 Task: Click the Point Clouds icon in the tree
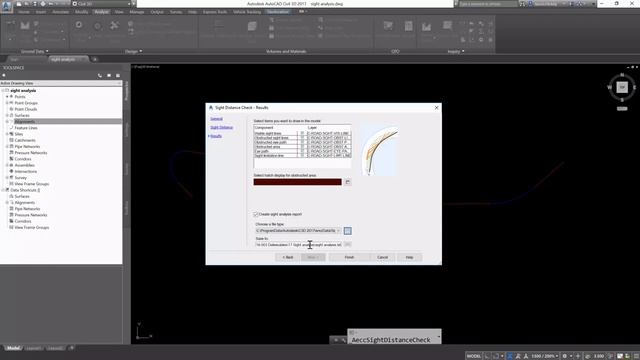11,109
